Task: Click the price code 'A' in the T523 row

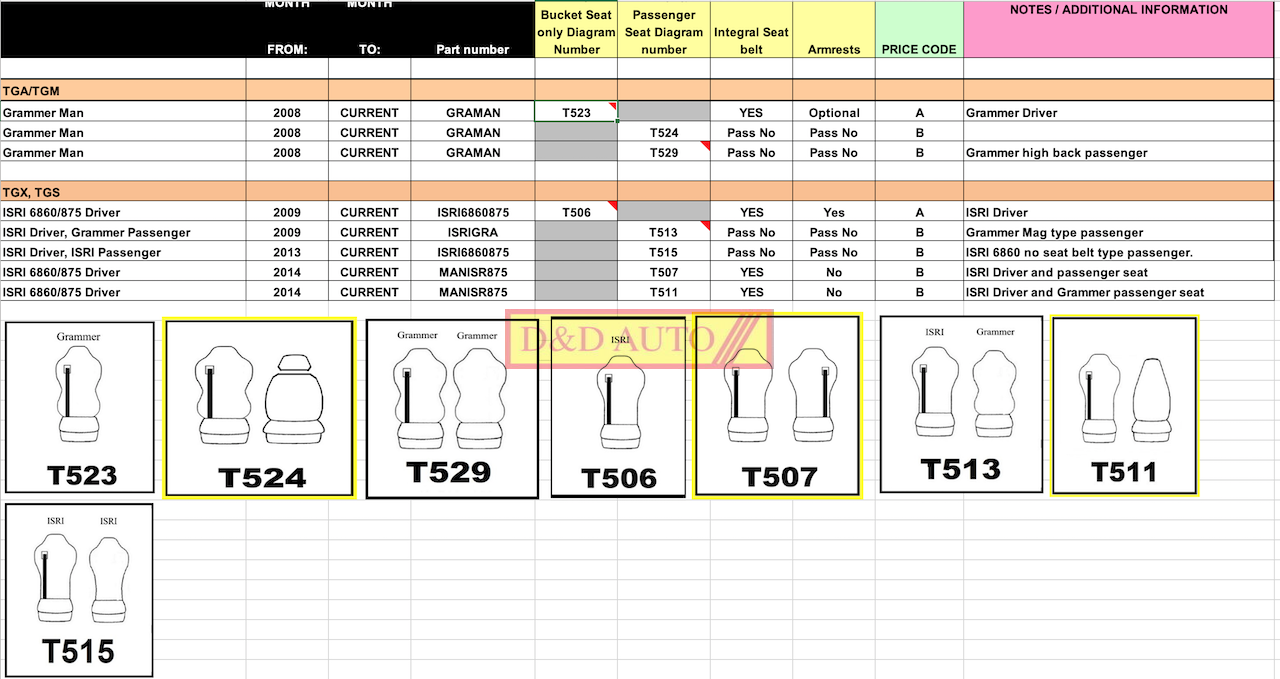Action: pyautogui.click(x=919, y=112)
